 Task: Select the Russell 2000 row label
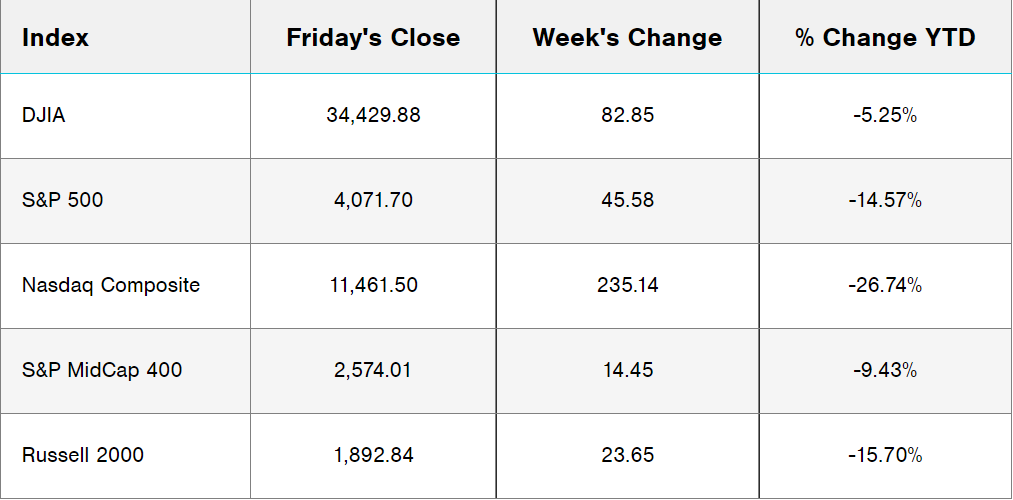click(x=83, y=455)
